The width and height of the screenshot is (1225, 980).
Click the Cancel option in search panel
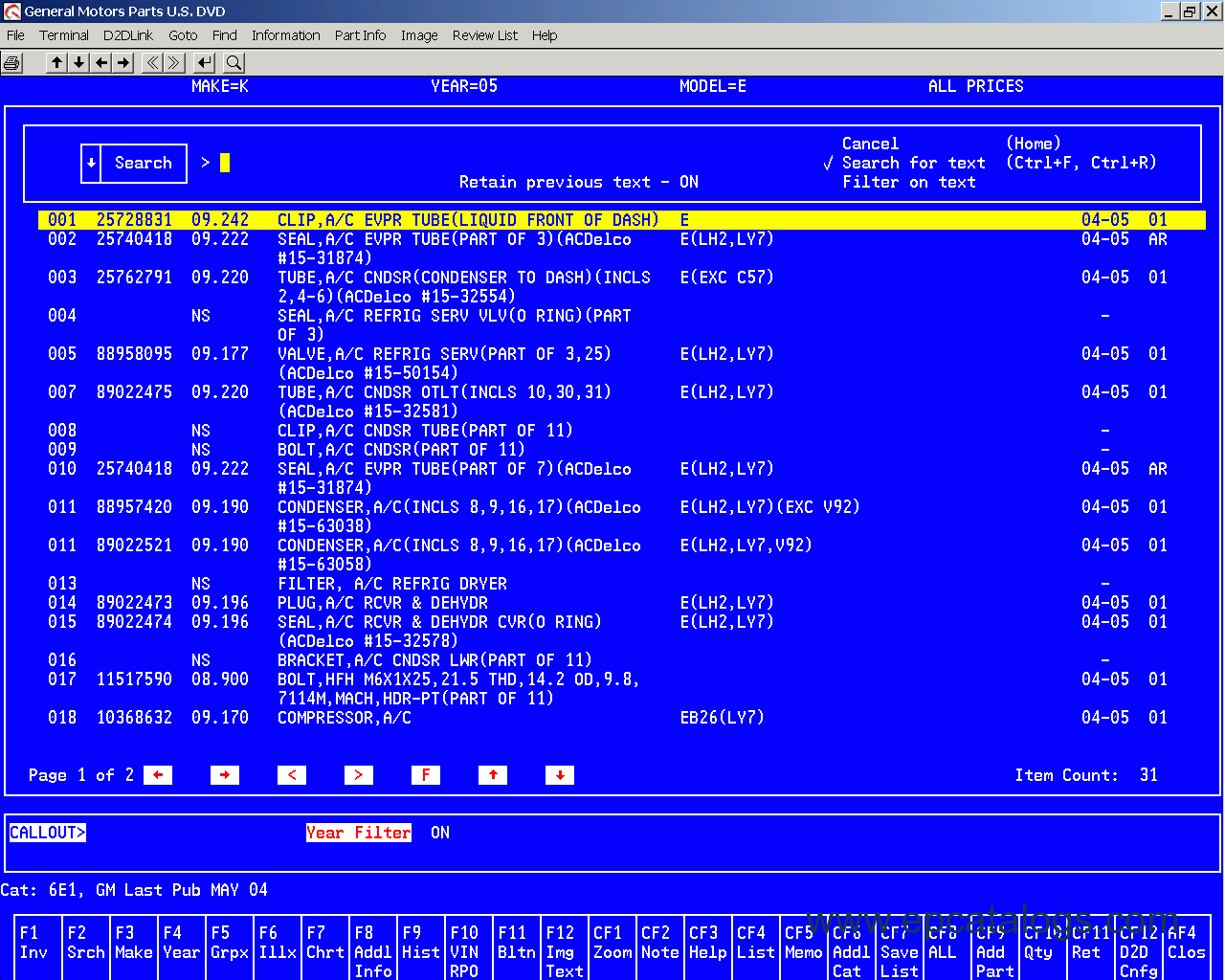coord(870,144)
